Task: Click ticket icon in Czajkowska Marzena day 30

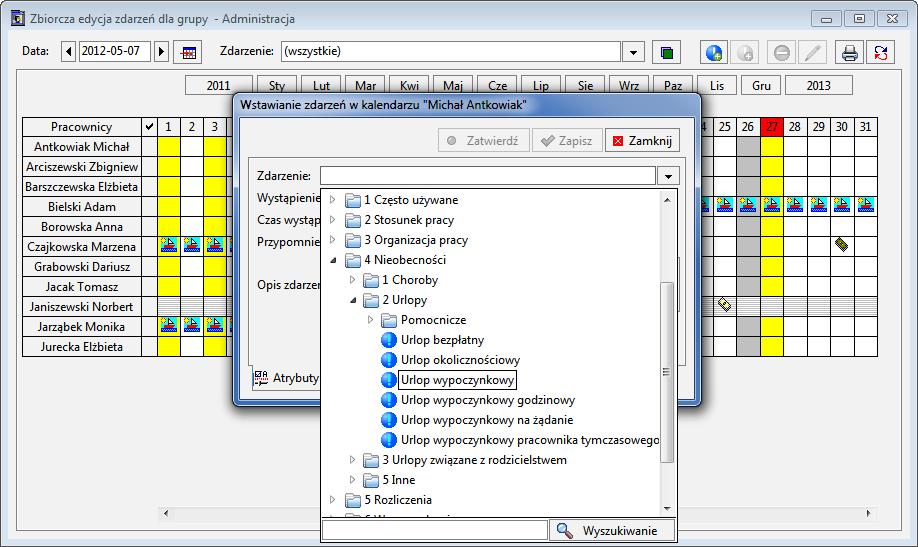Action: click(841, 244)
